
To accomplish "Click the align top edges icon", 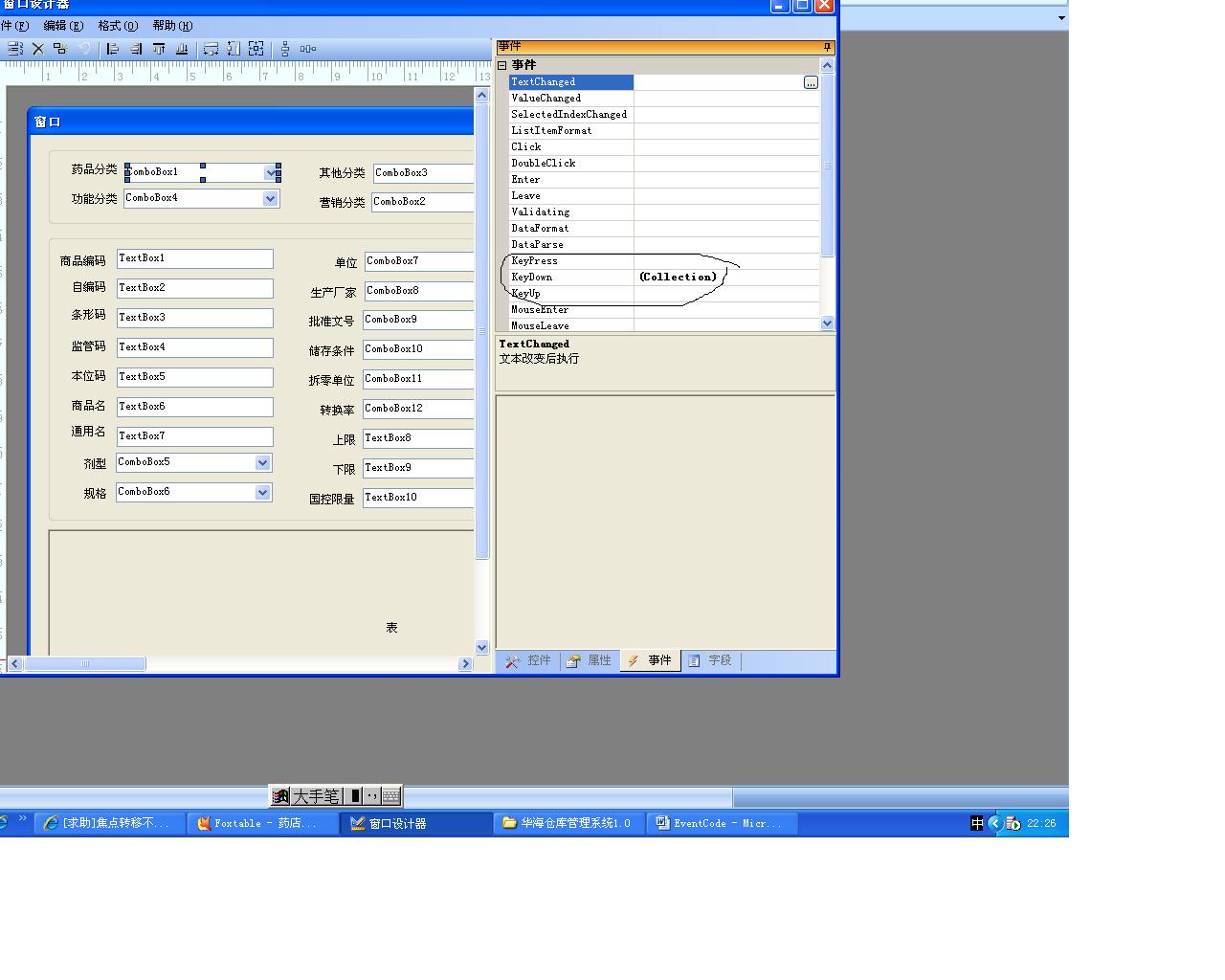I will (159, 49).
